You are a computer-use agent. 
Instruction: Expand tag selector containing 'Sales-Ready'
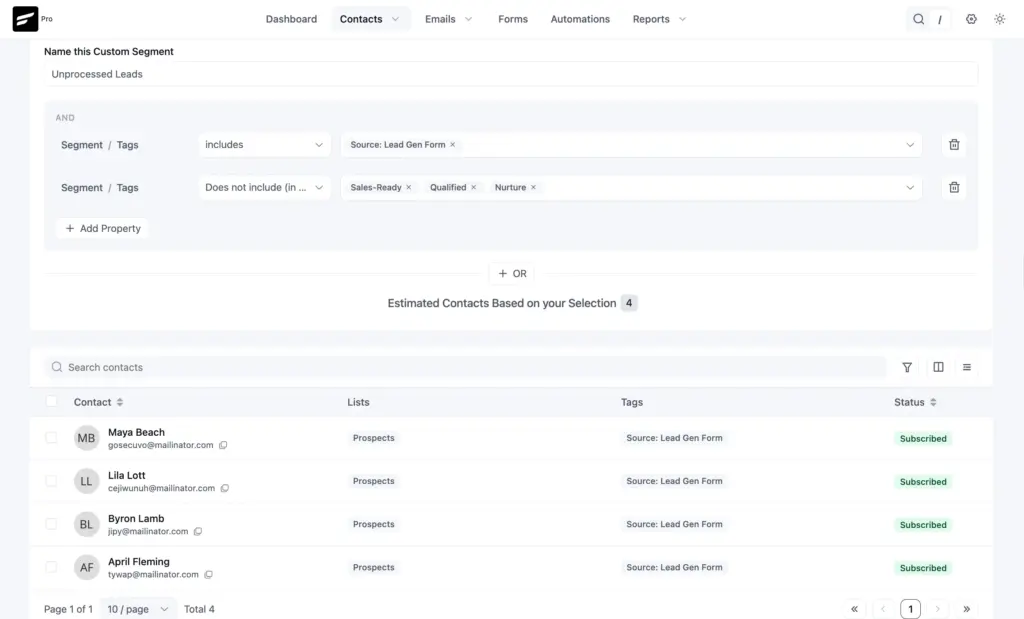coord(910,187)
